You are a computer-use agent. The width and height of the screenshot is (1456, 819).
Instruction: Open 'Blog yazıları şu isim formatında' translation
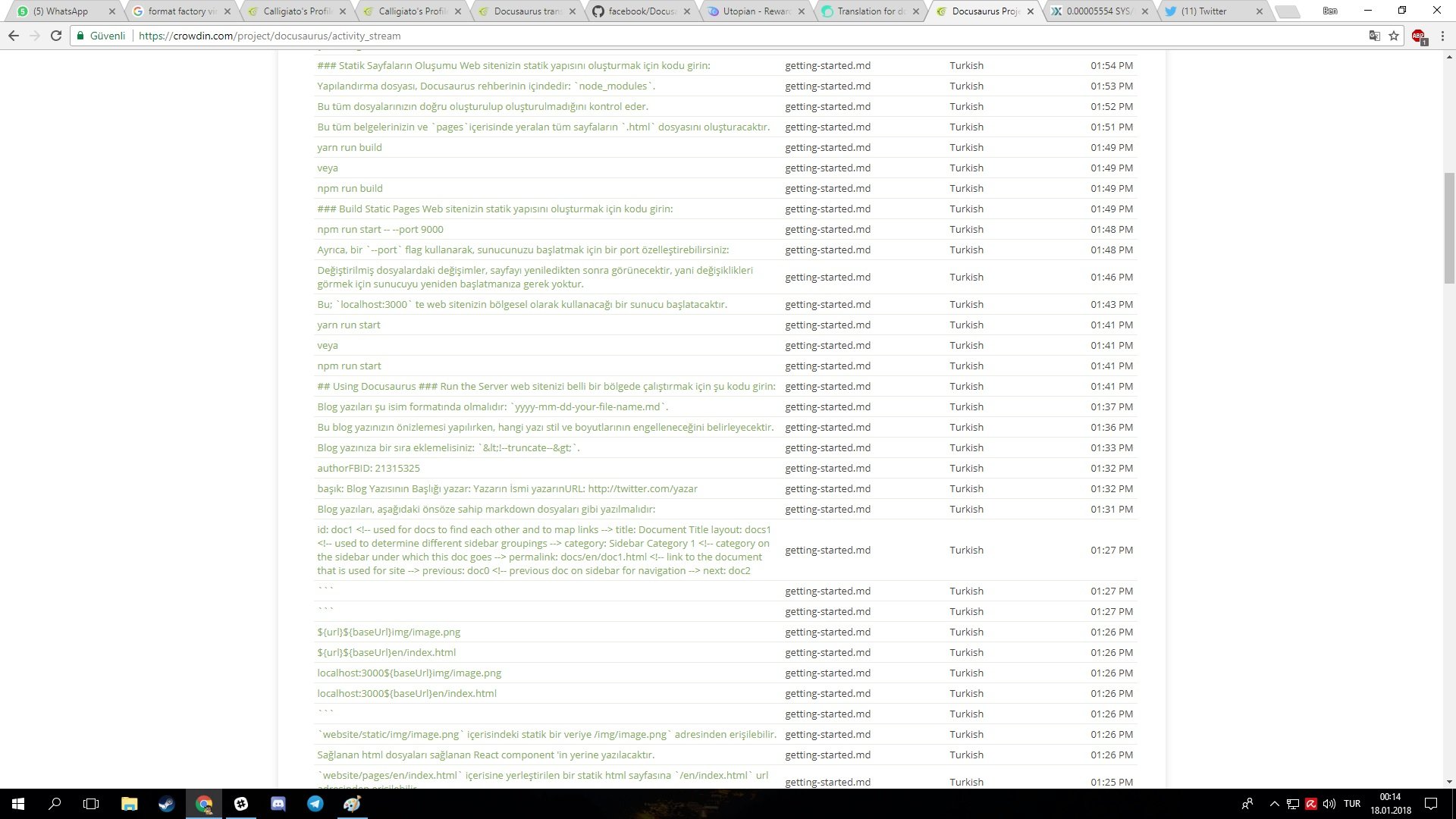(493, 406)
